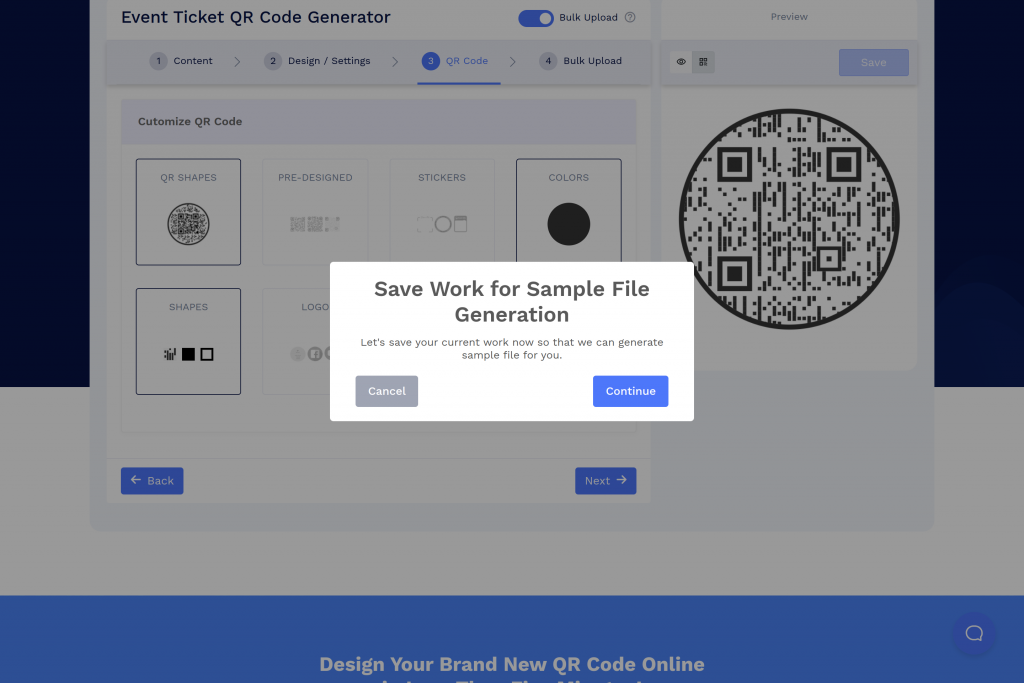The width and height of the screenshot is (1024, 683).
Task: Click the circular QR code preview
Action: coord(789,218)
